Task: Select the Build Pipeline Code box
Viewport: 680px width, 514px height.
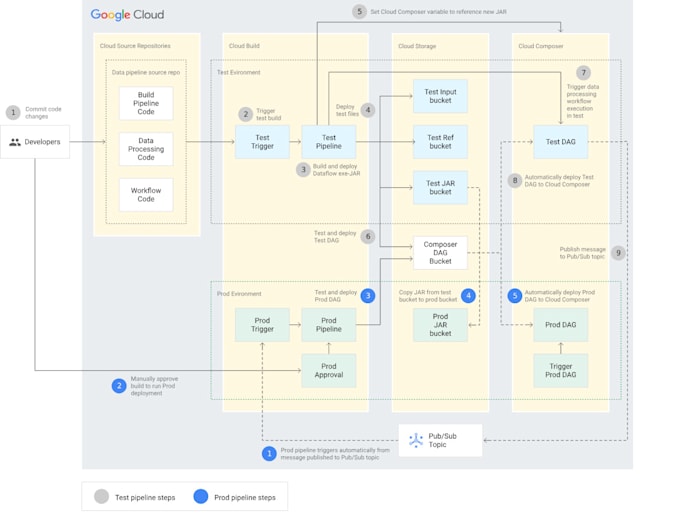Action: tap(146, 103)
